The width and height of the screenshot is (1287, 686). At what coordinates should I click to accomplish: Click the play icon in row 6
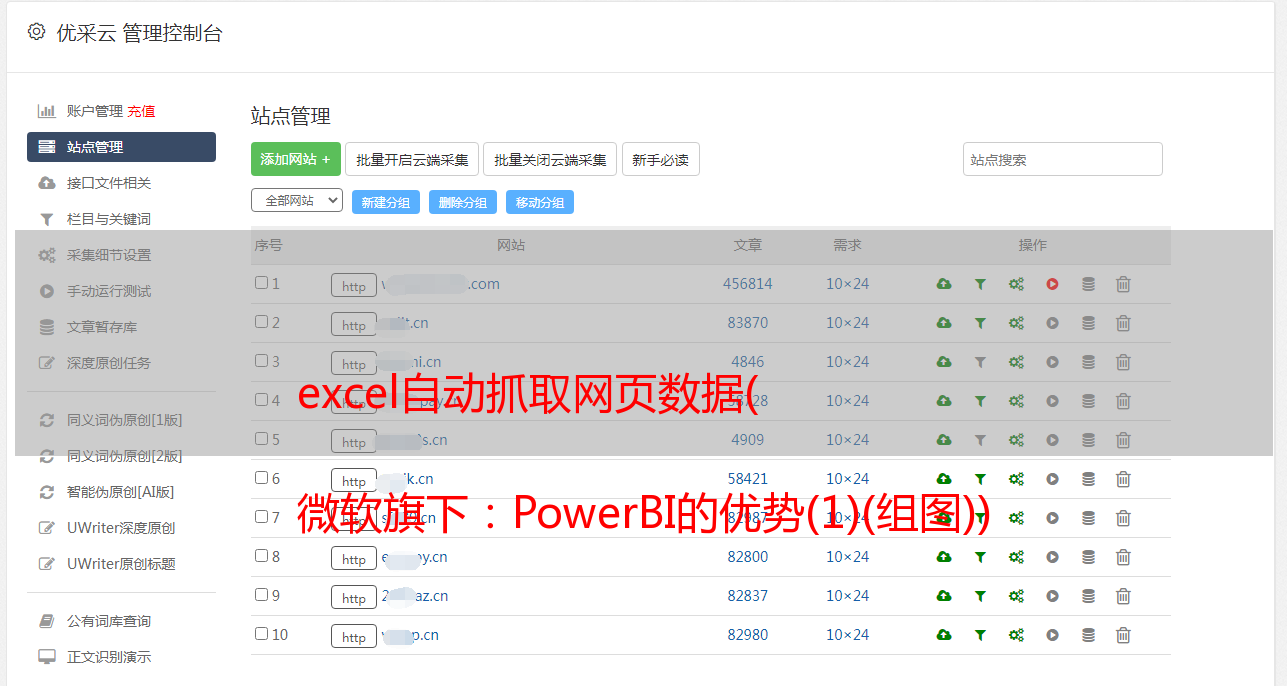[1052, 479]
